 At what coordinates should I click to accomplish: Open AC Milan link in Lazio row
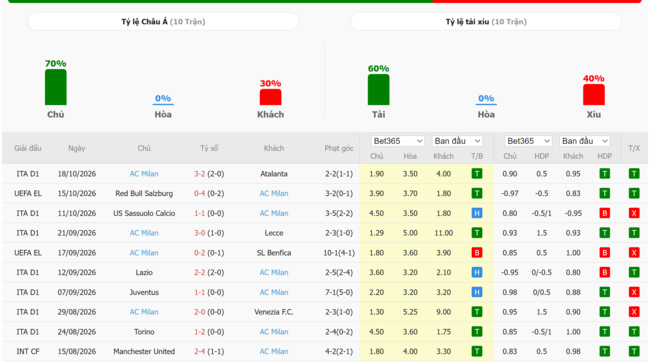(274, 272)
